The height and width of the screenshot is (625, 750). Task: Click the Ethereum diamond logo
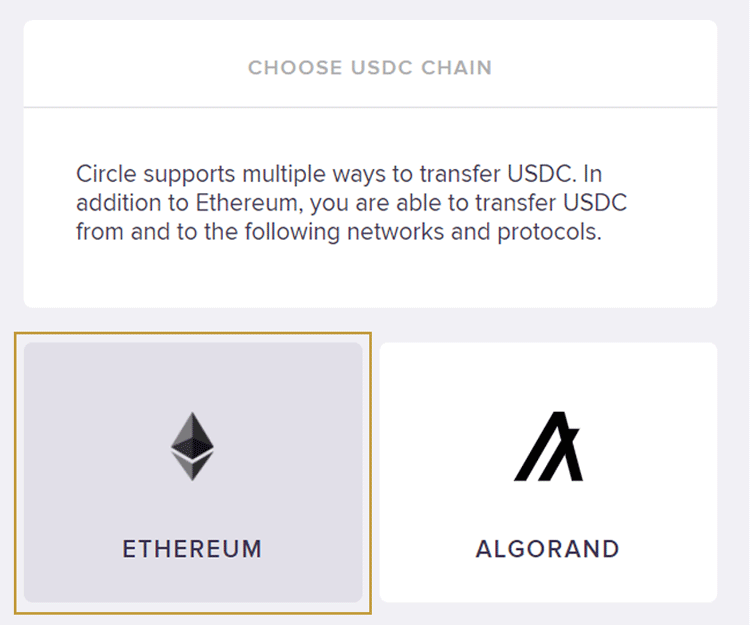pyautogui.click(x=192, y=446)
